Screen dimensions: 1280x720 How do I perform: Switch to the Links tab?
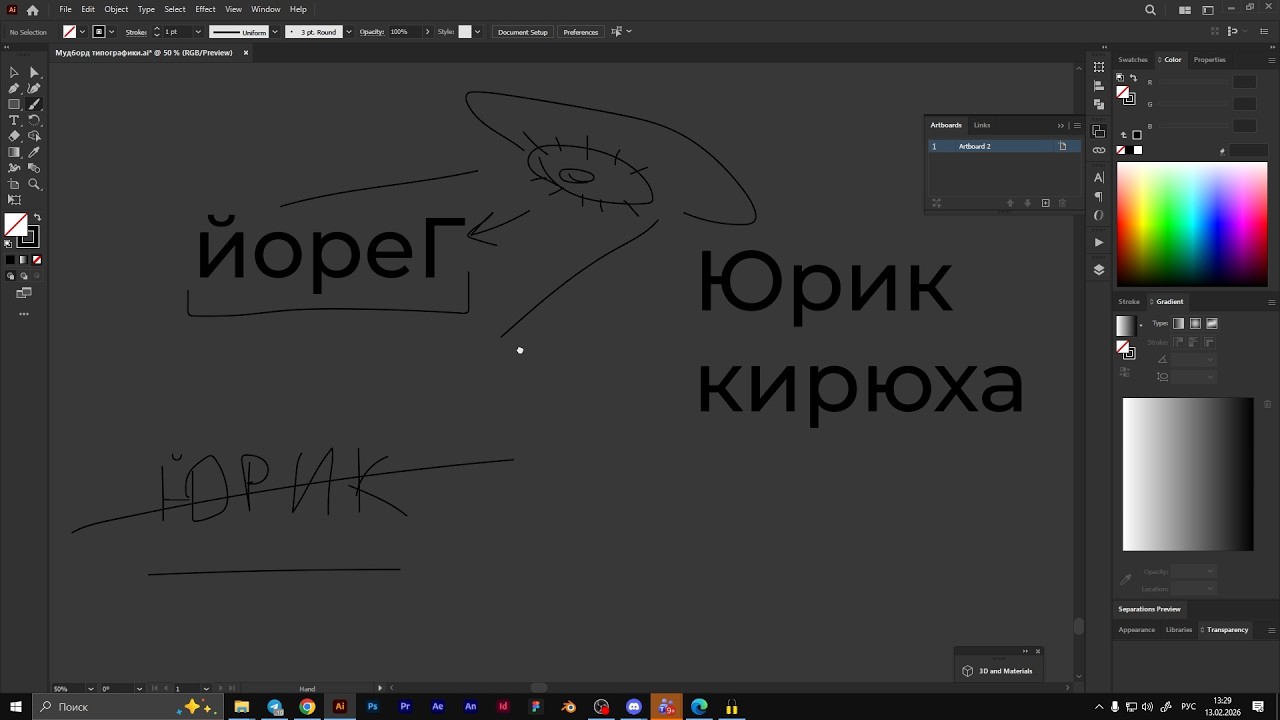pos(982,125)
